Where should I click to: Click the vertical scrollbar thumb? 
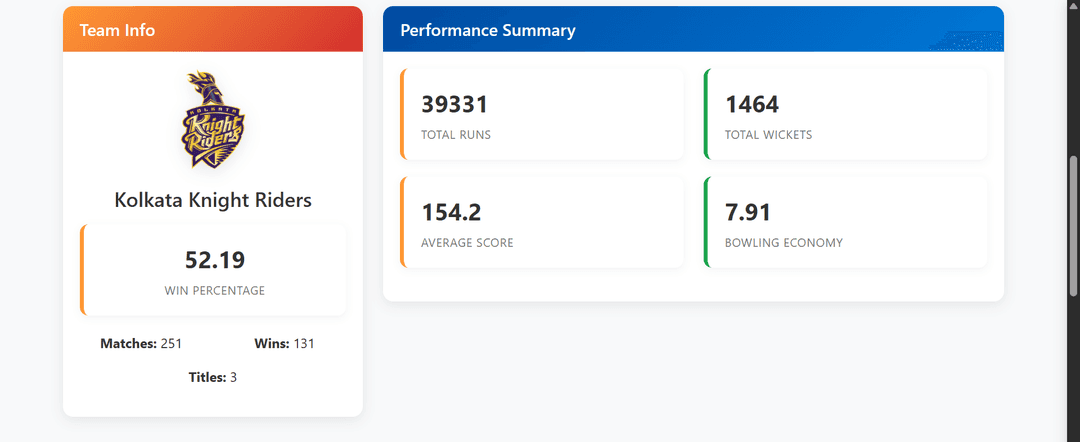(1073, 227)
